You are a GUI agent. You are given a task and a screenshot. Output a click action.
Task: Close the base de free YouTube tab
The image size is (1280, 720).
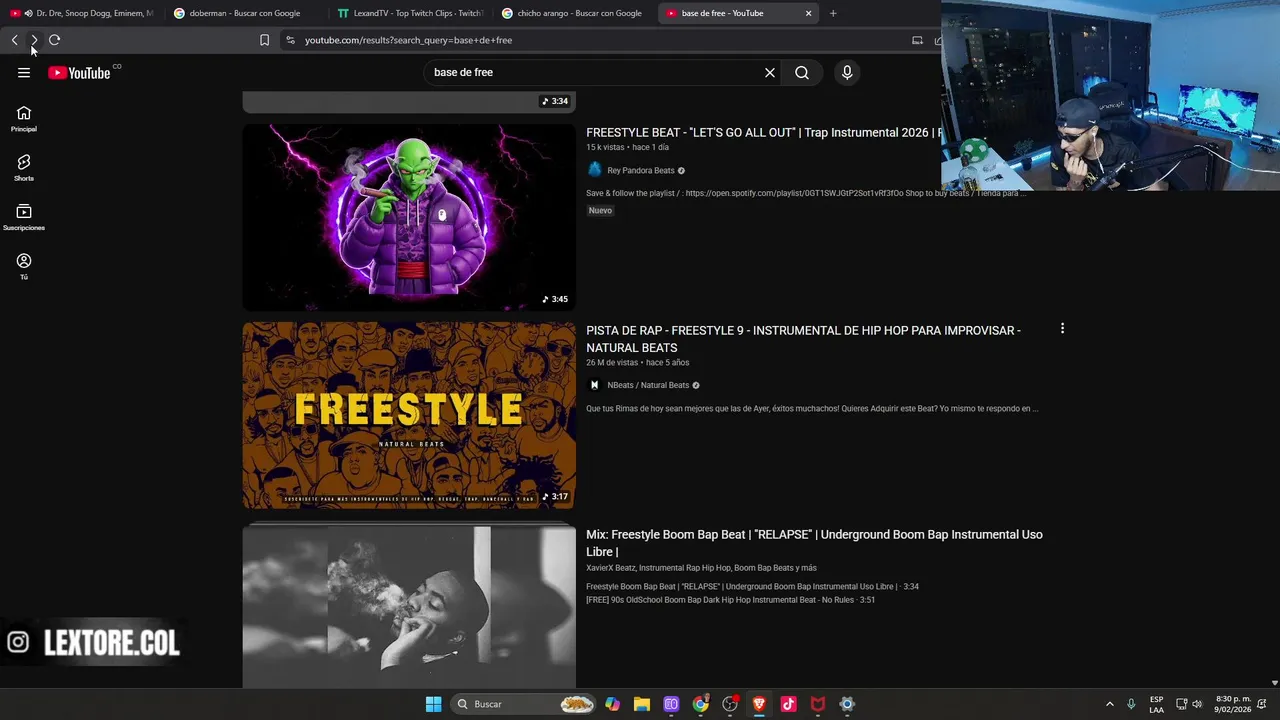(808, 13)
